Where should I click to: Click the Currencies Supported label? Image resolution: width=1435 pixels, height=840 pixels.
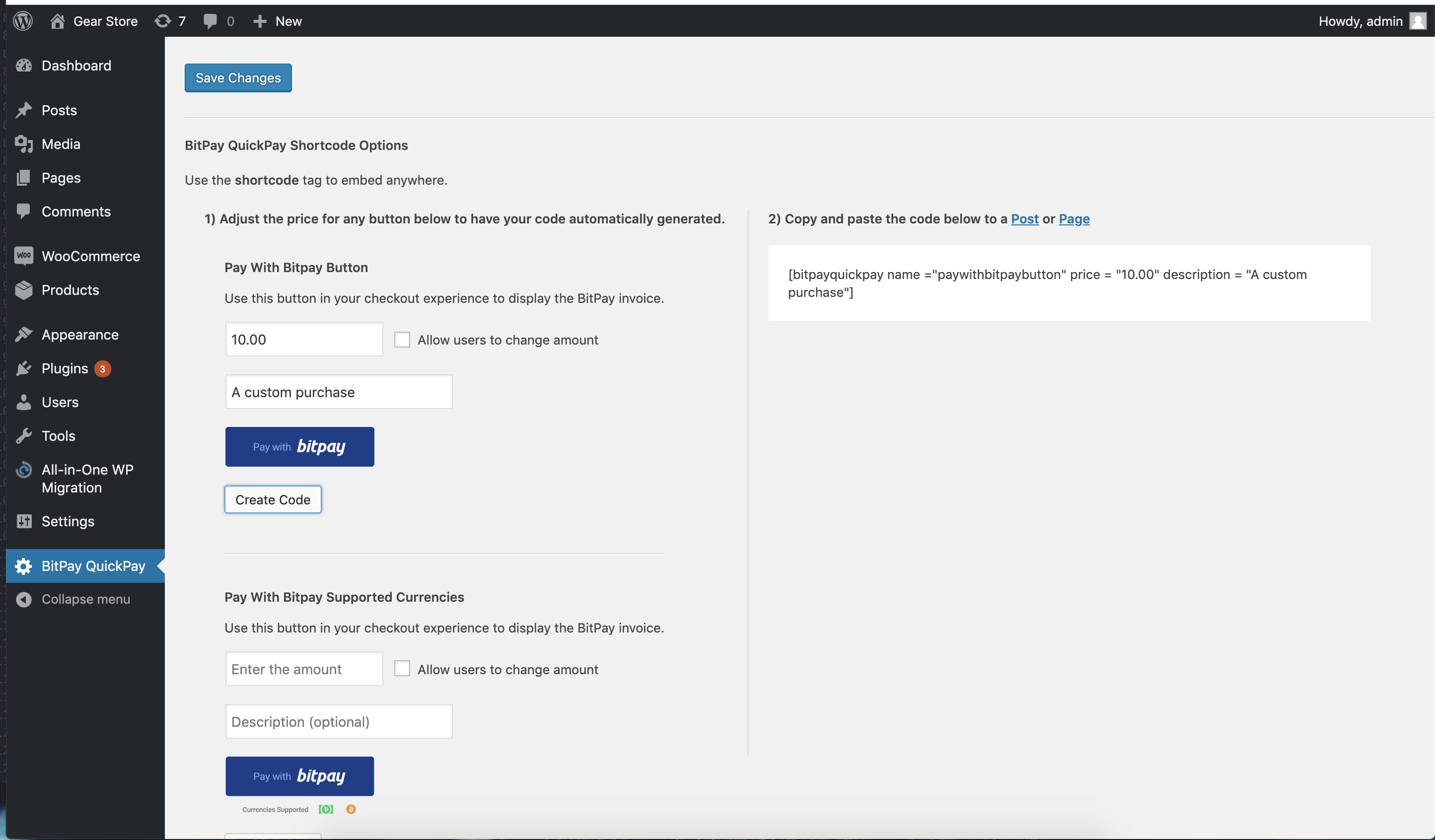click(275, 809)
